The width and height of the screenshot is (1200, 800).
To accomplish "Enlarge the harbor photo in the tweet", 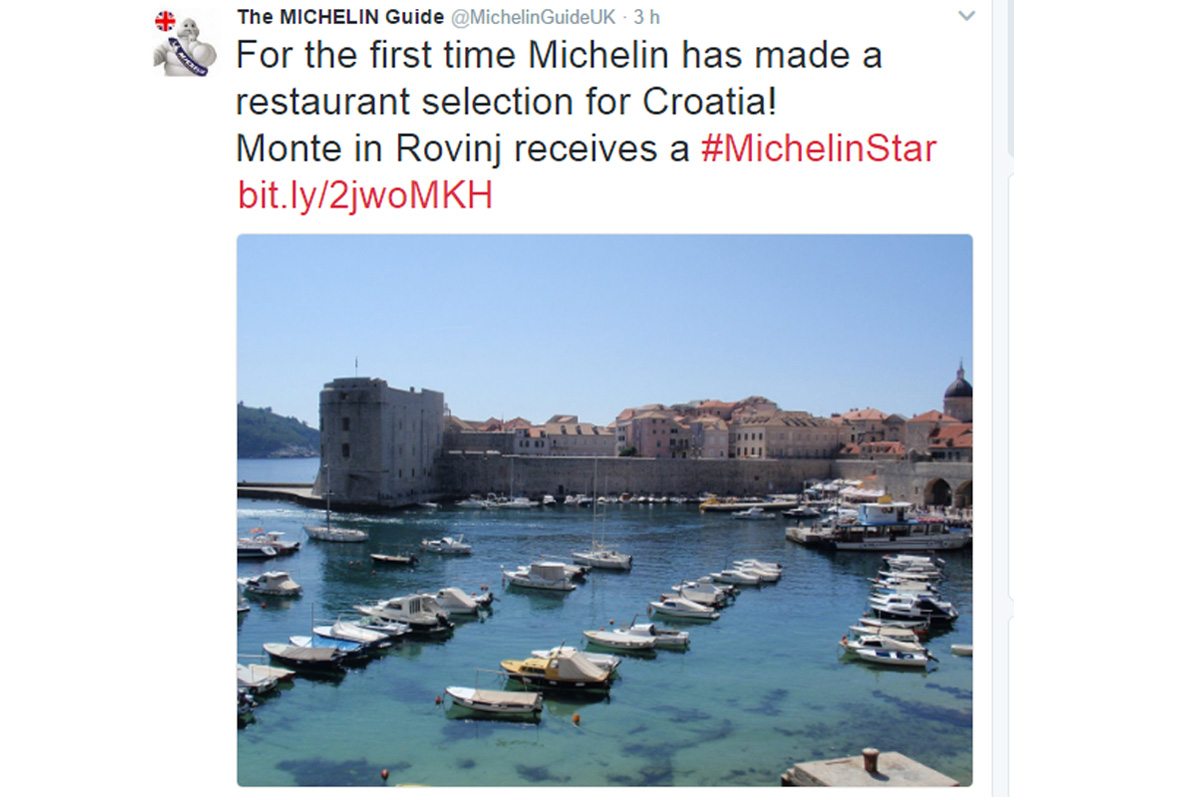I will click(x=604, y=510).
